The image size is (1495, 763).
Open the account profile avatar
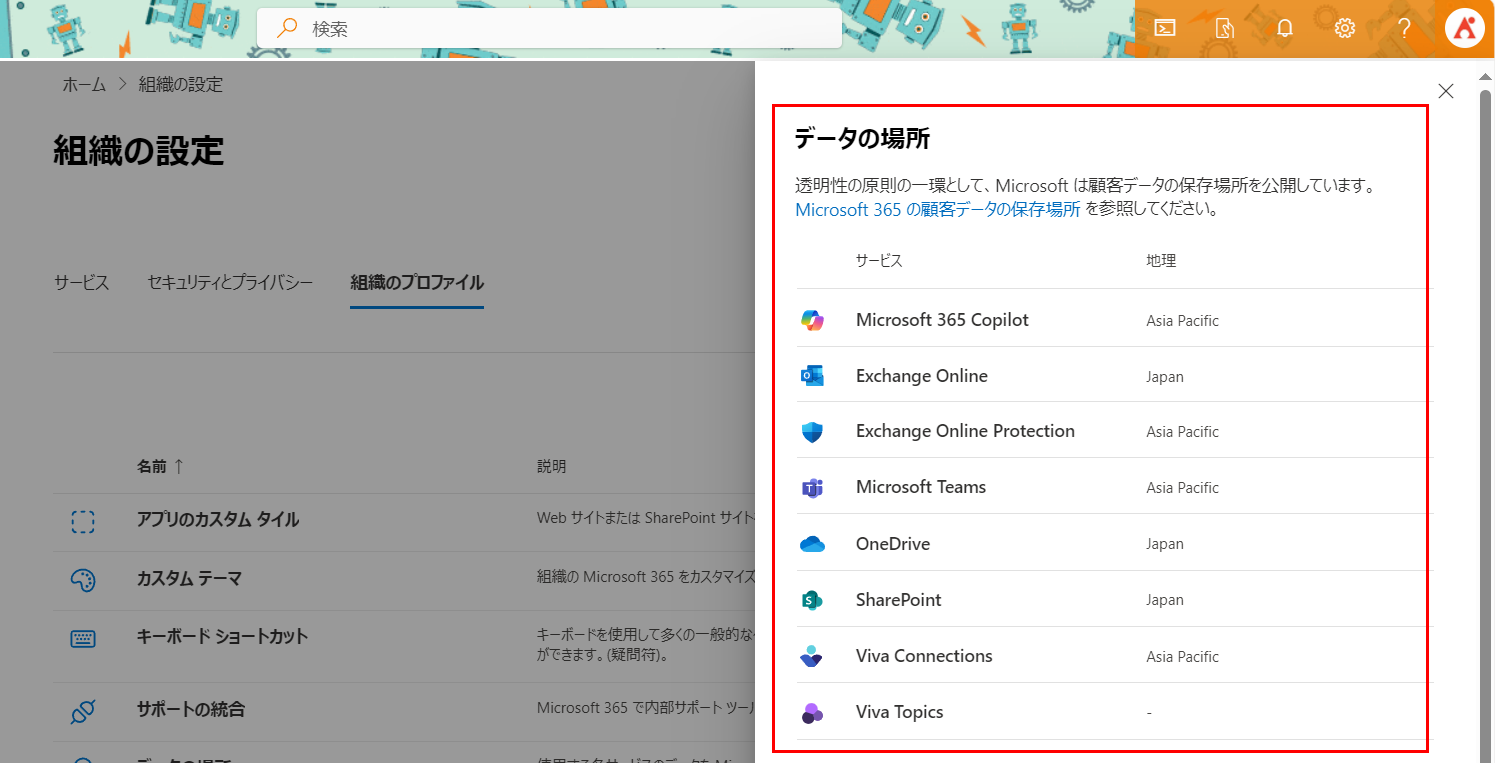(x=1464, y=29)
